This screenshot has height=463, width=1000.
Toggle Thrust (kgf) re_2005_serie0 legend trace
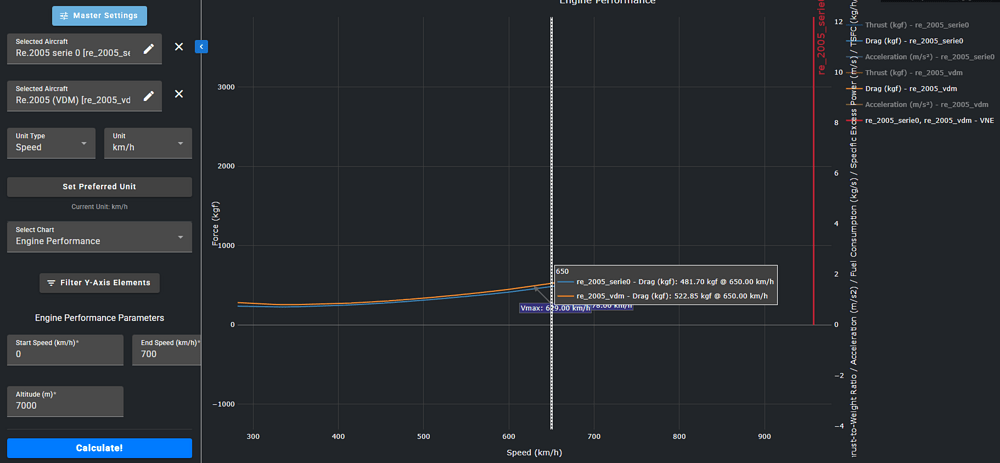914,25
